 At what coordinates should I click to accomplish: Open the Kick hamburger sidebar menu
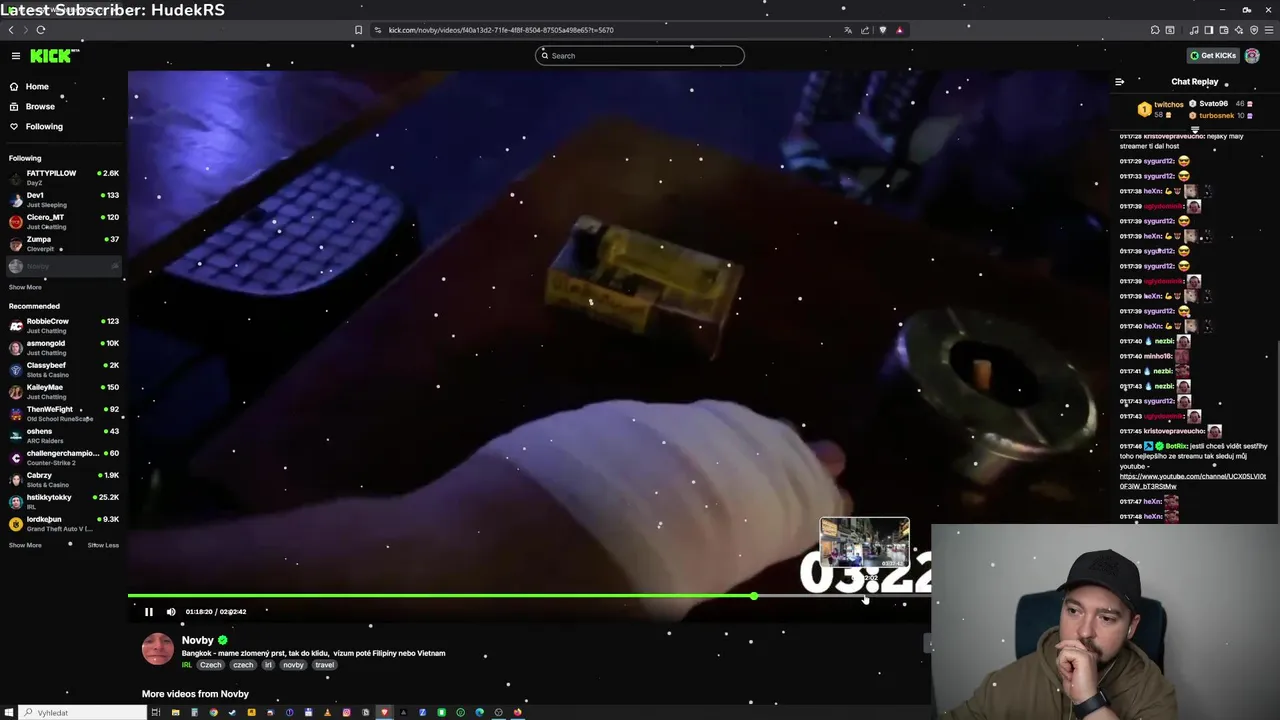16,56
